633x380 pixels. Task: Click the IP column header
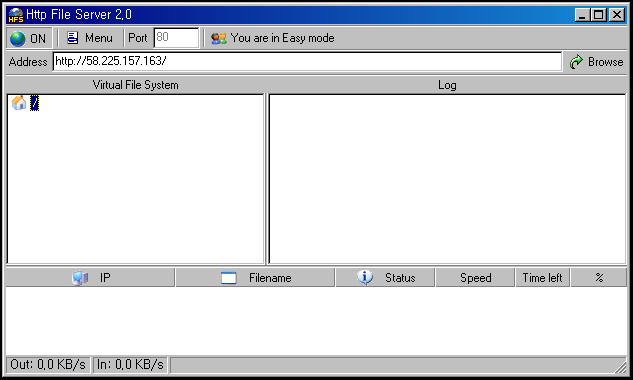coord(90,278)
